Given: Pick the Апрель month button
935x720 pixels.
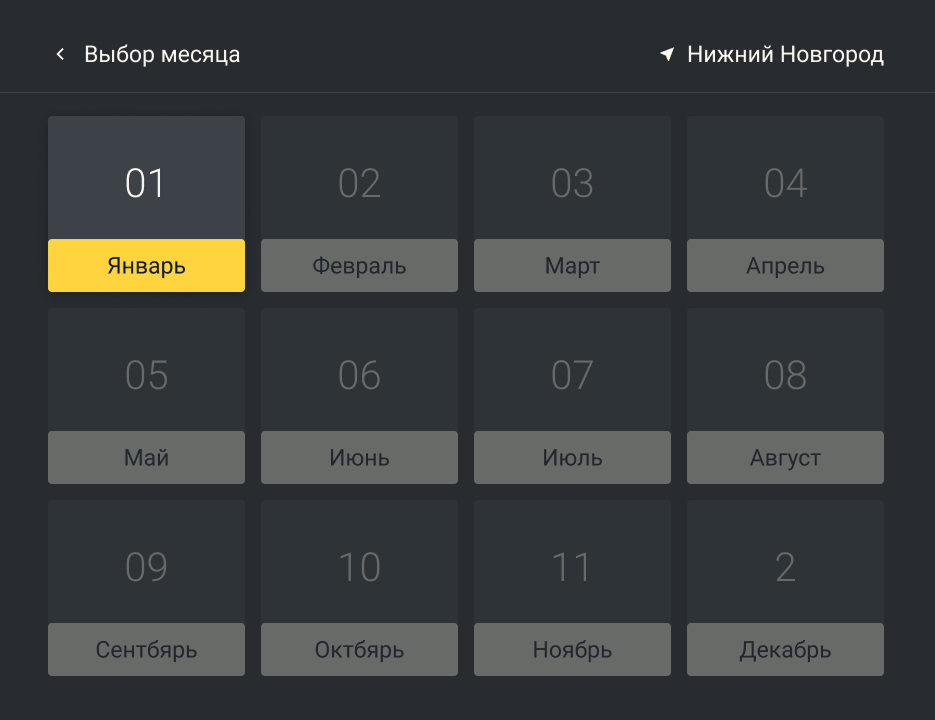Looking at the screenshot, I should click(785, 266).
